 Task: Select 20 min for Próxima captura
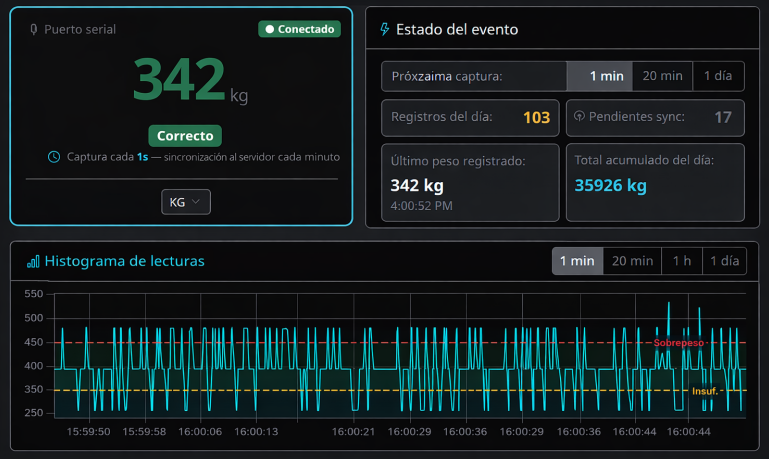coord(663,76)
